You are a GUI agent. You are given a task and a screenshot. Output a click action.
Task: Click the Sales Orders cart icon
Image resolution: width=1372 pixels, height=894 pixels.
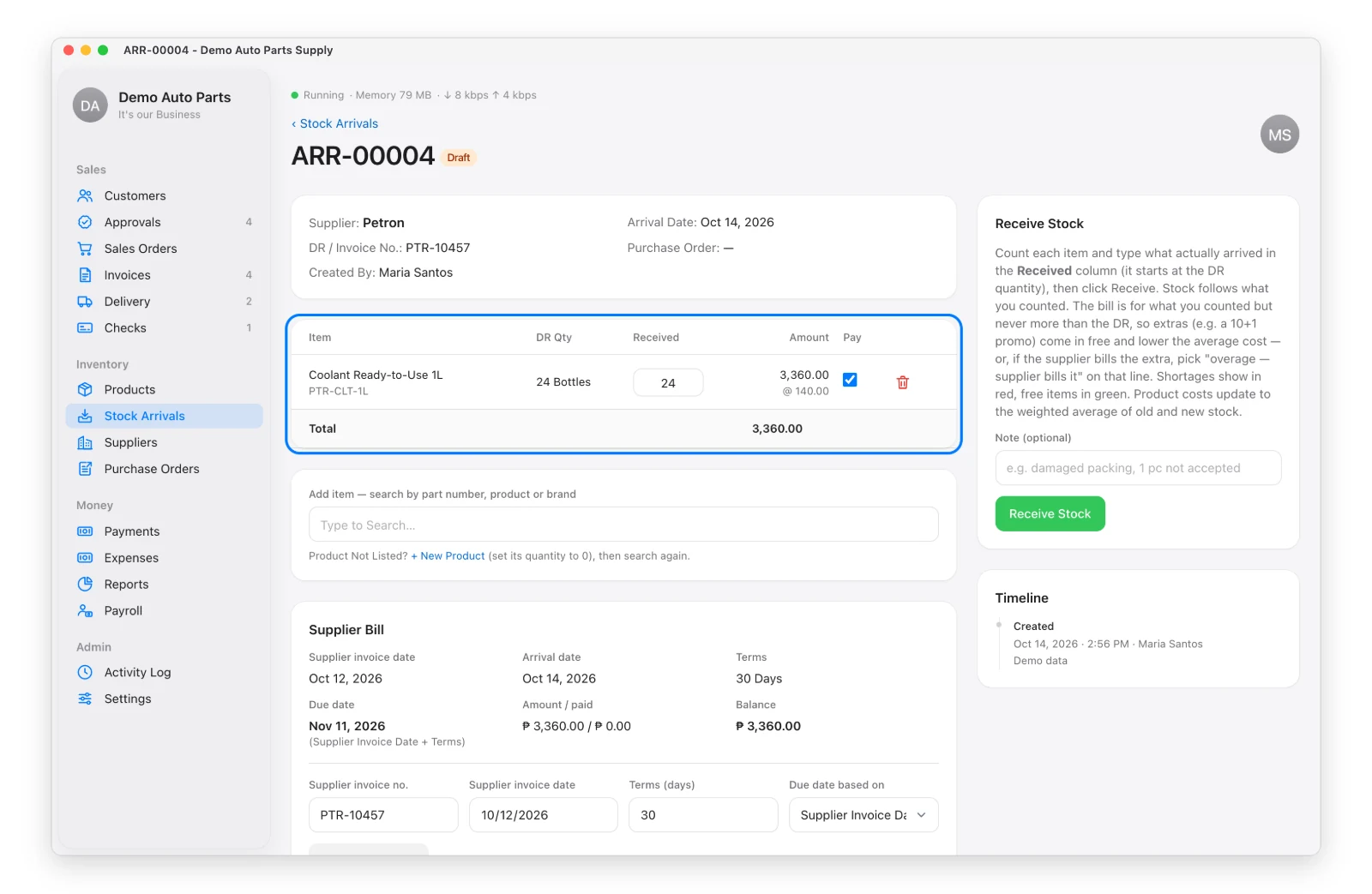pyautogui.click(x=85, y=249)
